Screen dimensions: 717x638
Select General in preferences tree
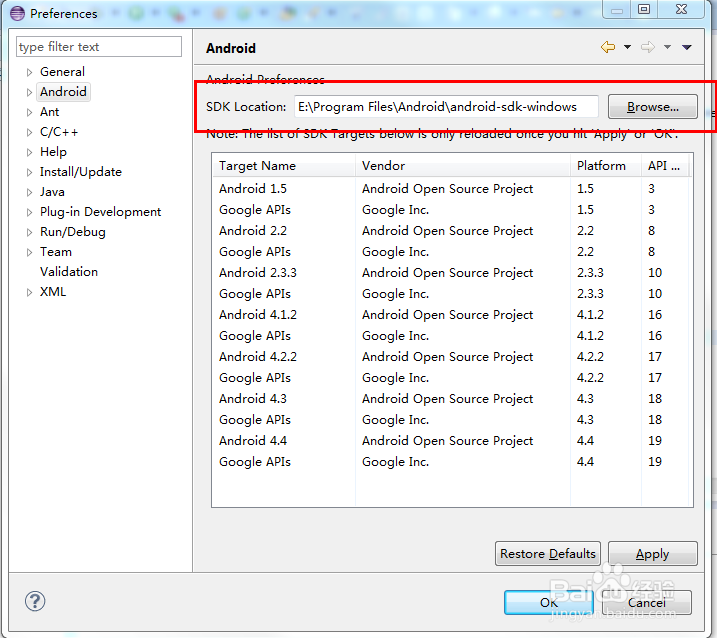tap(62, 72)
